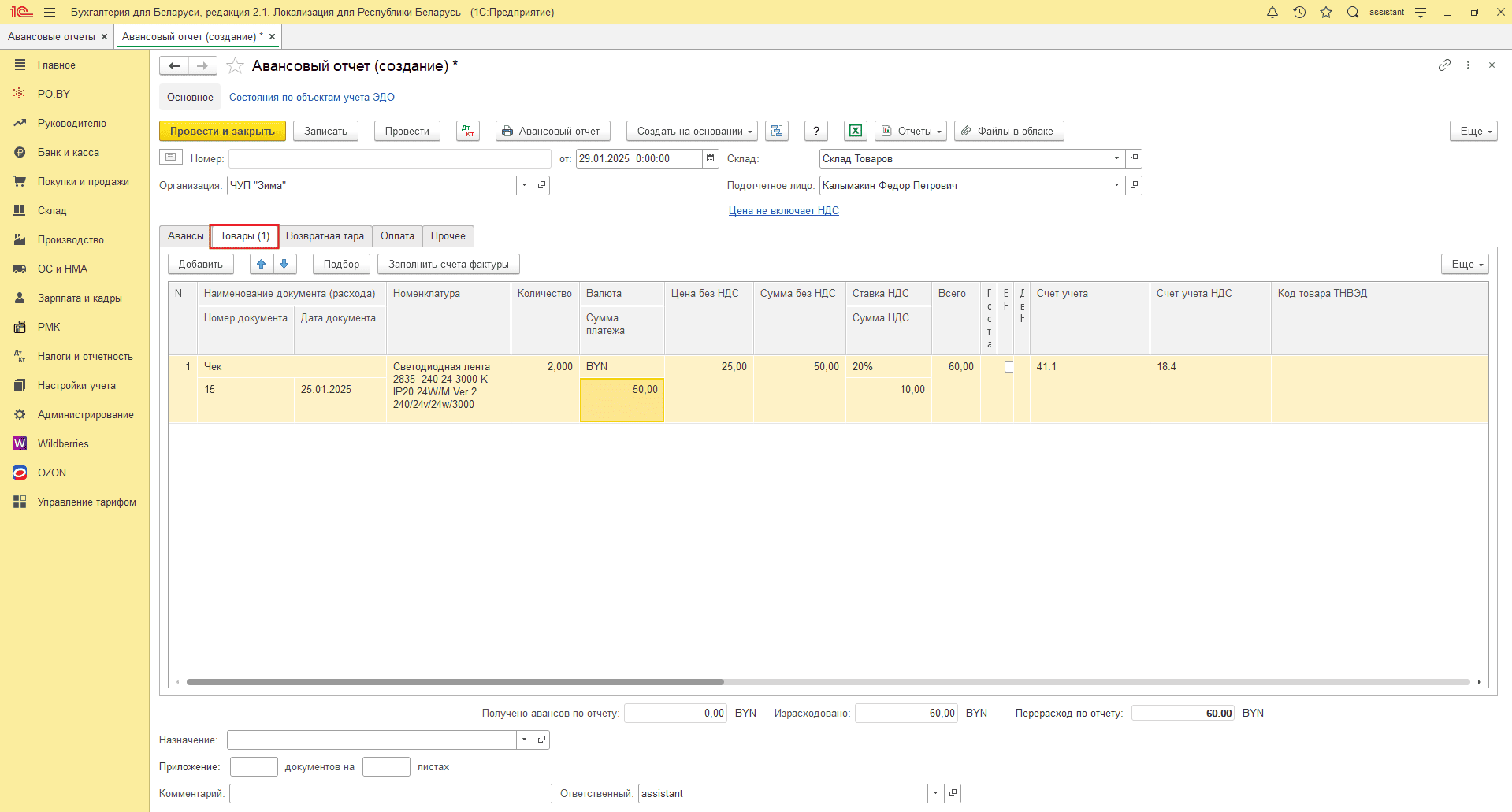The image size is (1512, 812).
Task: Click the question mark help button
Action: click(x=816, y=131)
